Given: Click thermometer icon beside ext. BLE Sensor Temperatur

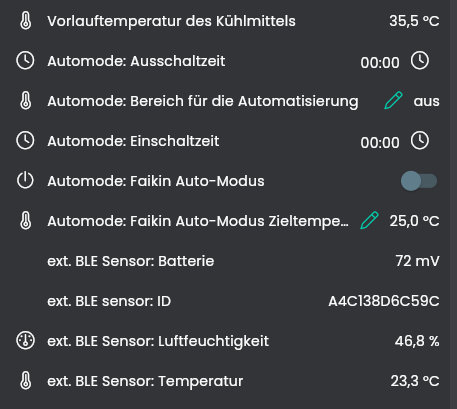Looking at the screenshot, I should pyautogui.click(x=26, y=381).
